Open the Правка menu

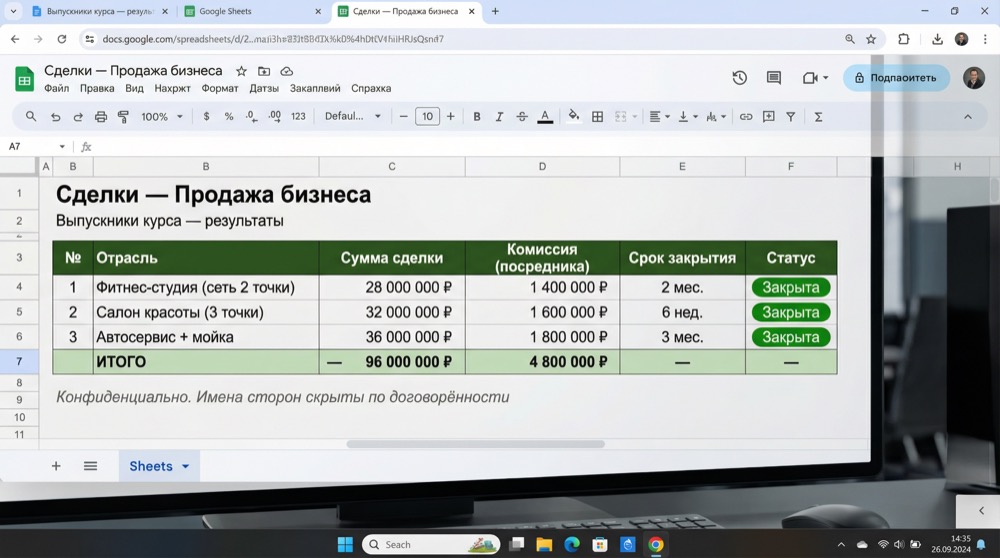click(97, 88)
